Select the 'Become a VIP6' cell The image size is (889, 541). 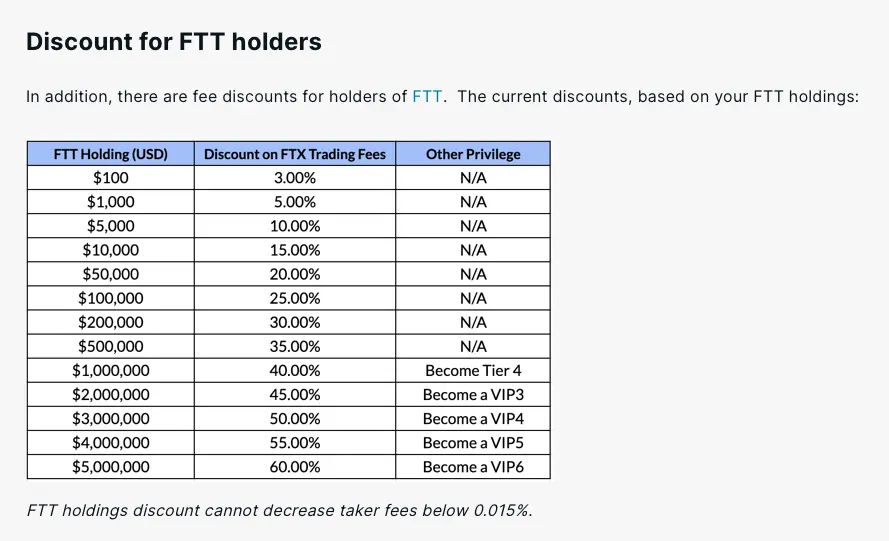coord(473,467)
